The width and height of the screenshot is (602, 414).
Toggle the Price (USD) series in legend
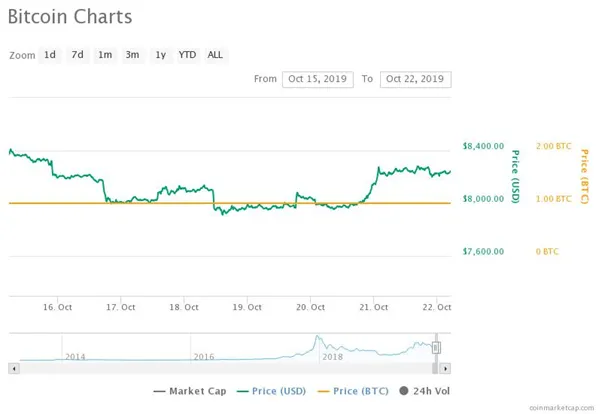coord(271,391)
